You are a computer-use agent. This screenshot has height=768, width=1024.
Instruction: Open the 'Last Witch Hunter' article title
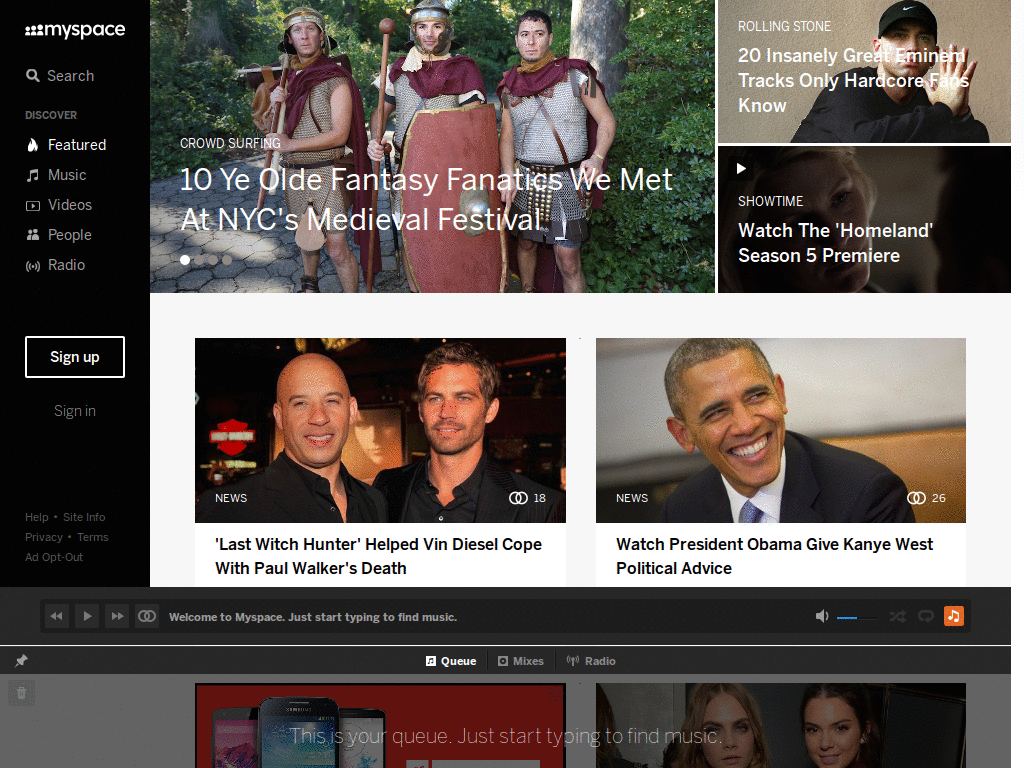[379, 556]
